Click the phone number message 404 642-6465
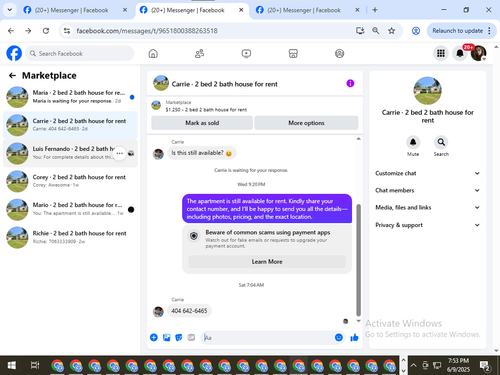500x375 pixels. (x=189, y=311)
